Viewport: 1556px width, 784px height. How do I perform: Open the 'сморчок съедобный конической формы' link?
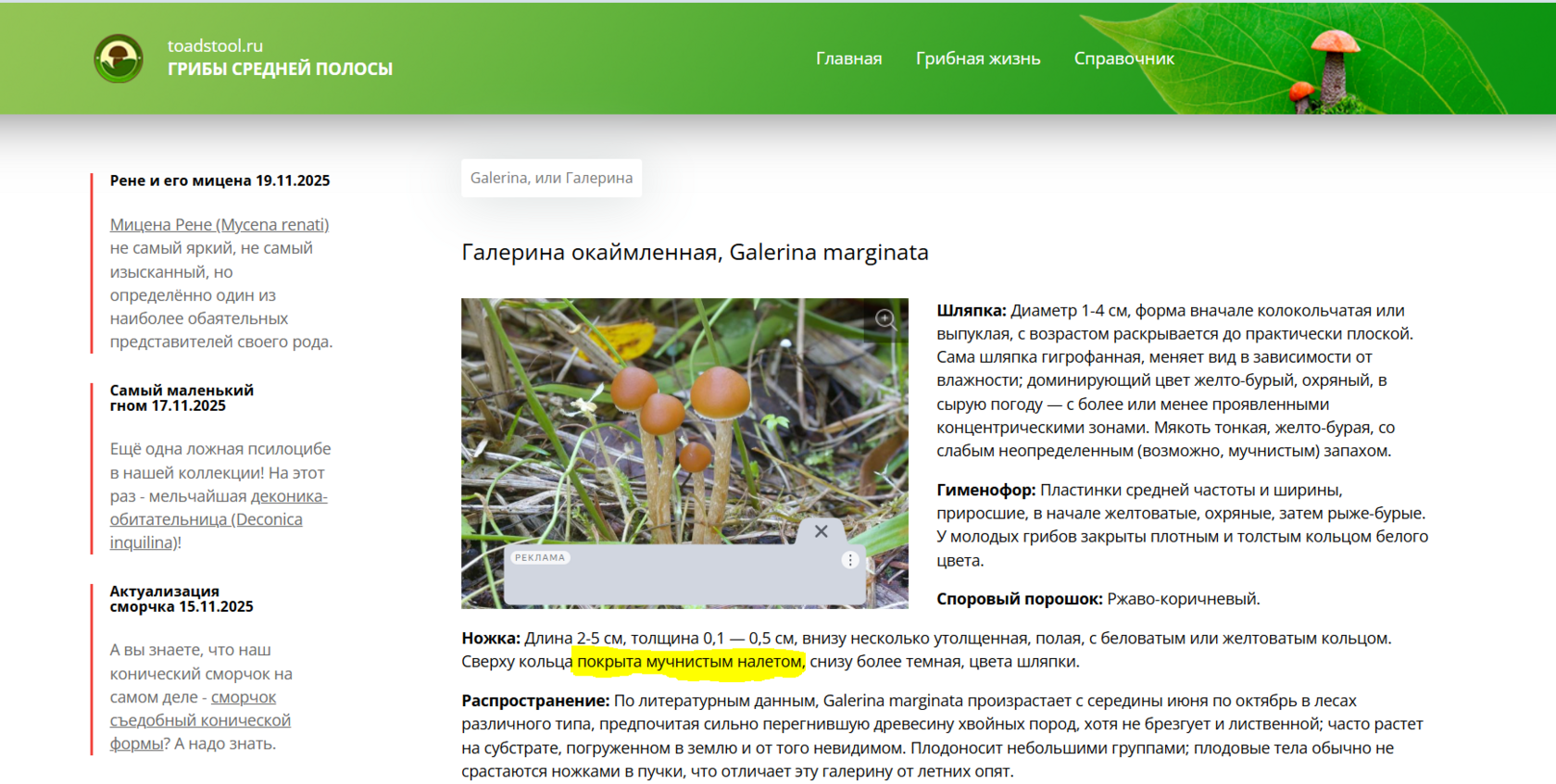[x=200, y=720]
